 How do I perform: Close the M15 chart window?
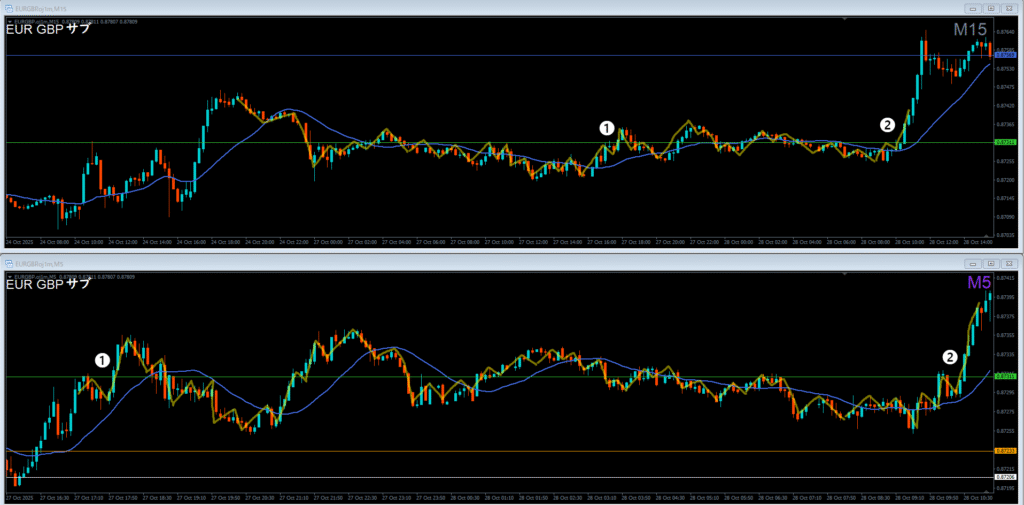(x=1009, y=8)
